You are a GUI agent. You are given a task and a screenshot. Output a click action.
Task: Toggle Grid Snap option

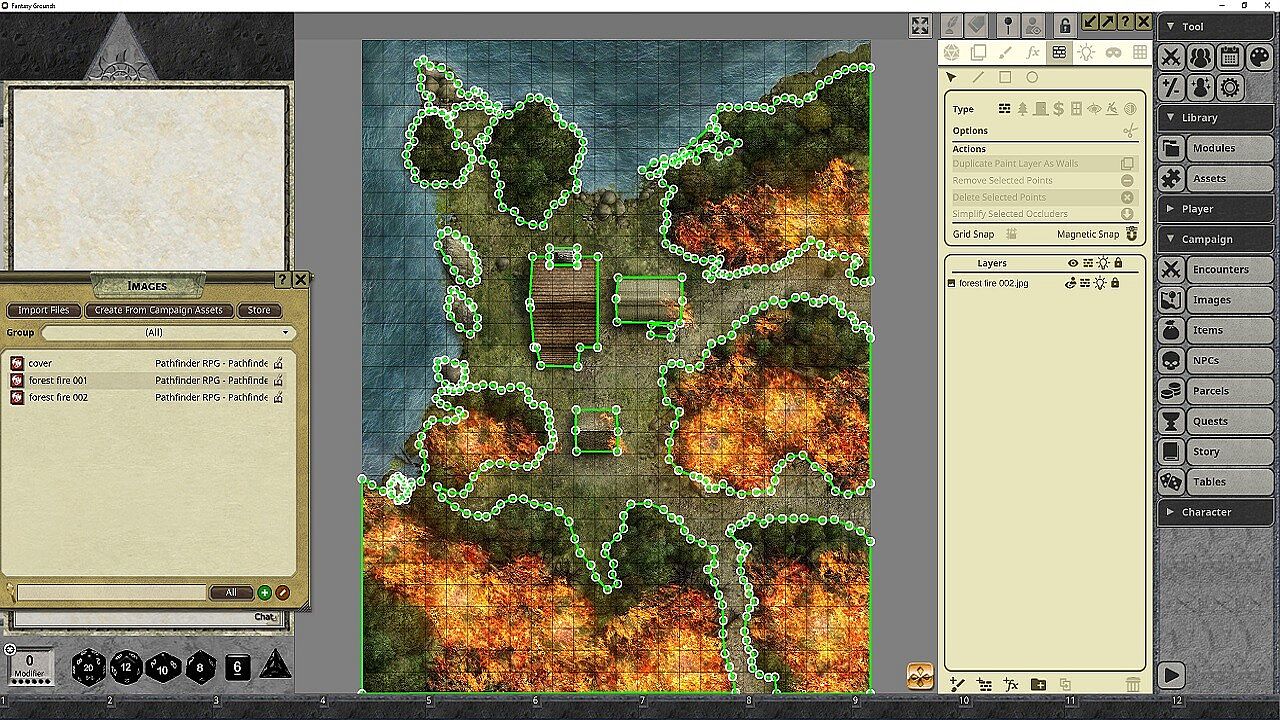1011,234
